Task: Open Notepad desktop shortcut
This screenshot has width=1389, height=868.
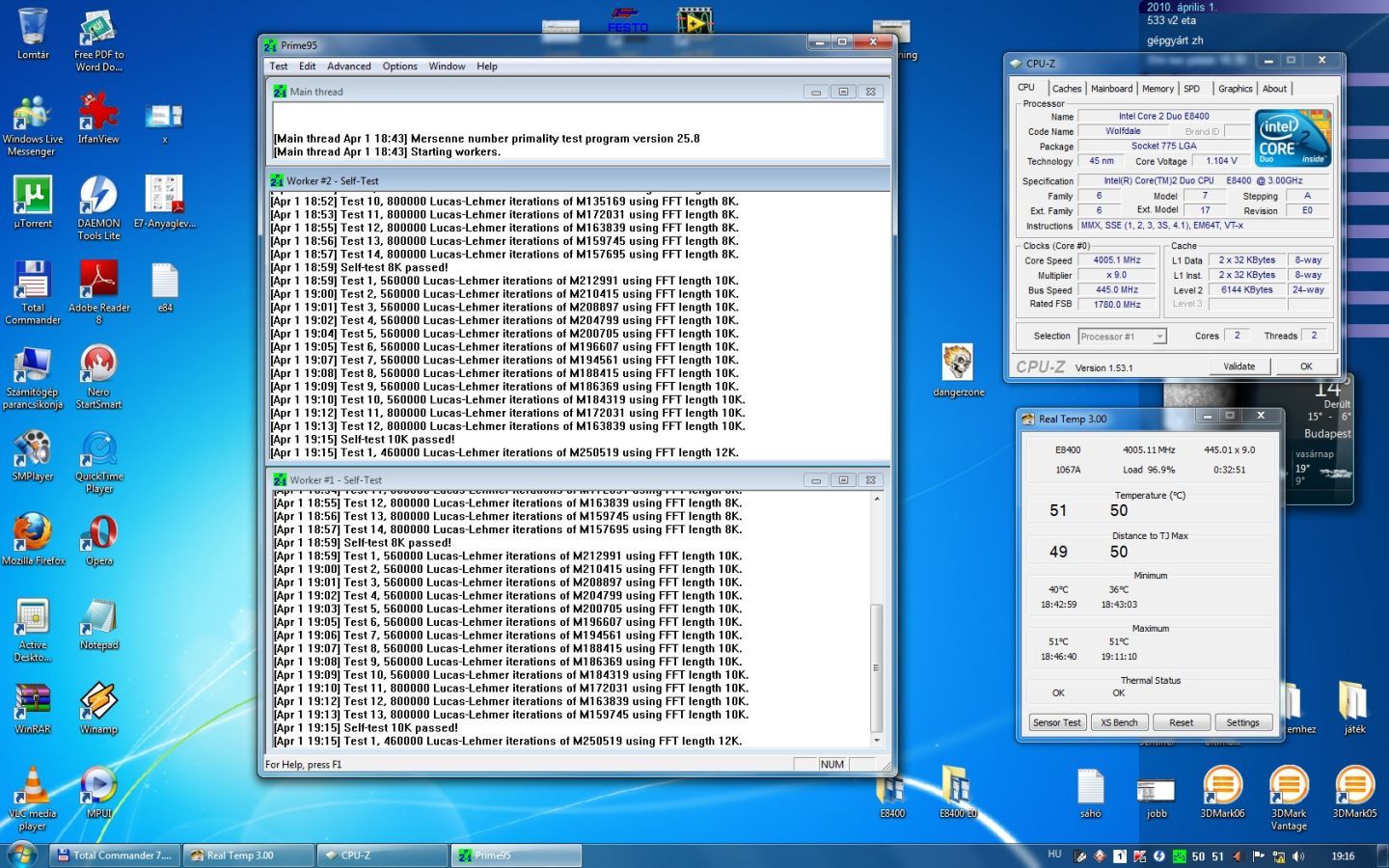Action: [x=98, y=624]
